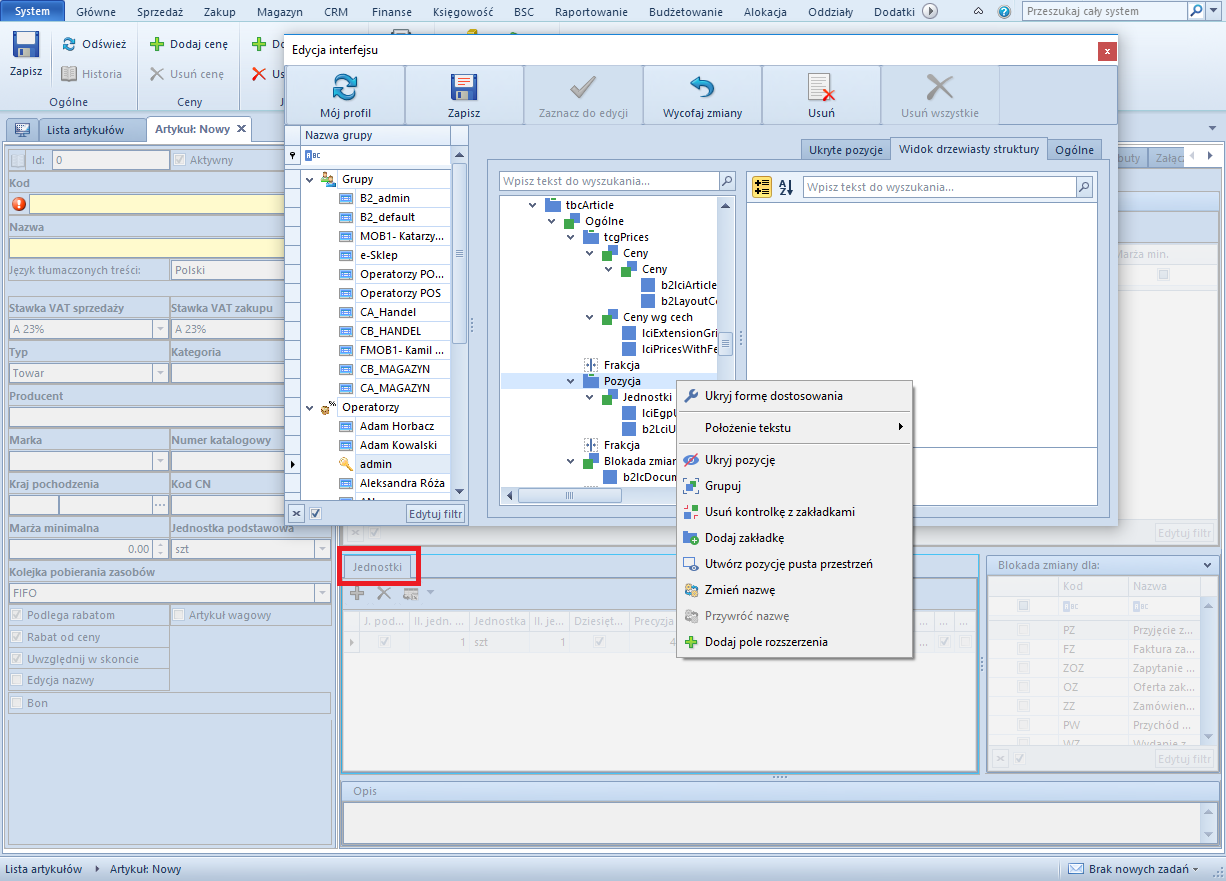1226x881 pixels.
Task: Collapse the Ceny wg cech tree node
Action: [x=591, y=317]
